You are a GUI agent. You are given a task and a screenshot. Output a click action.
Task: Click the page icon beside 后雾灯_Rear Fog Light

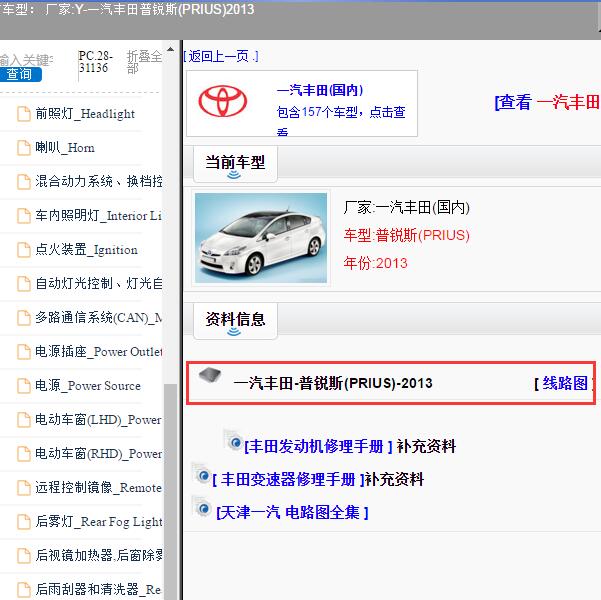point(24,522)
